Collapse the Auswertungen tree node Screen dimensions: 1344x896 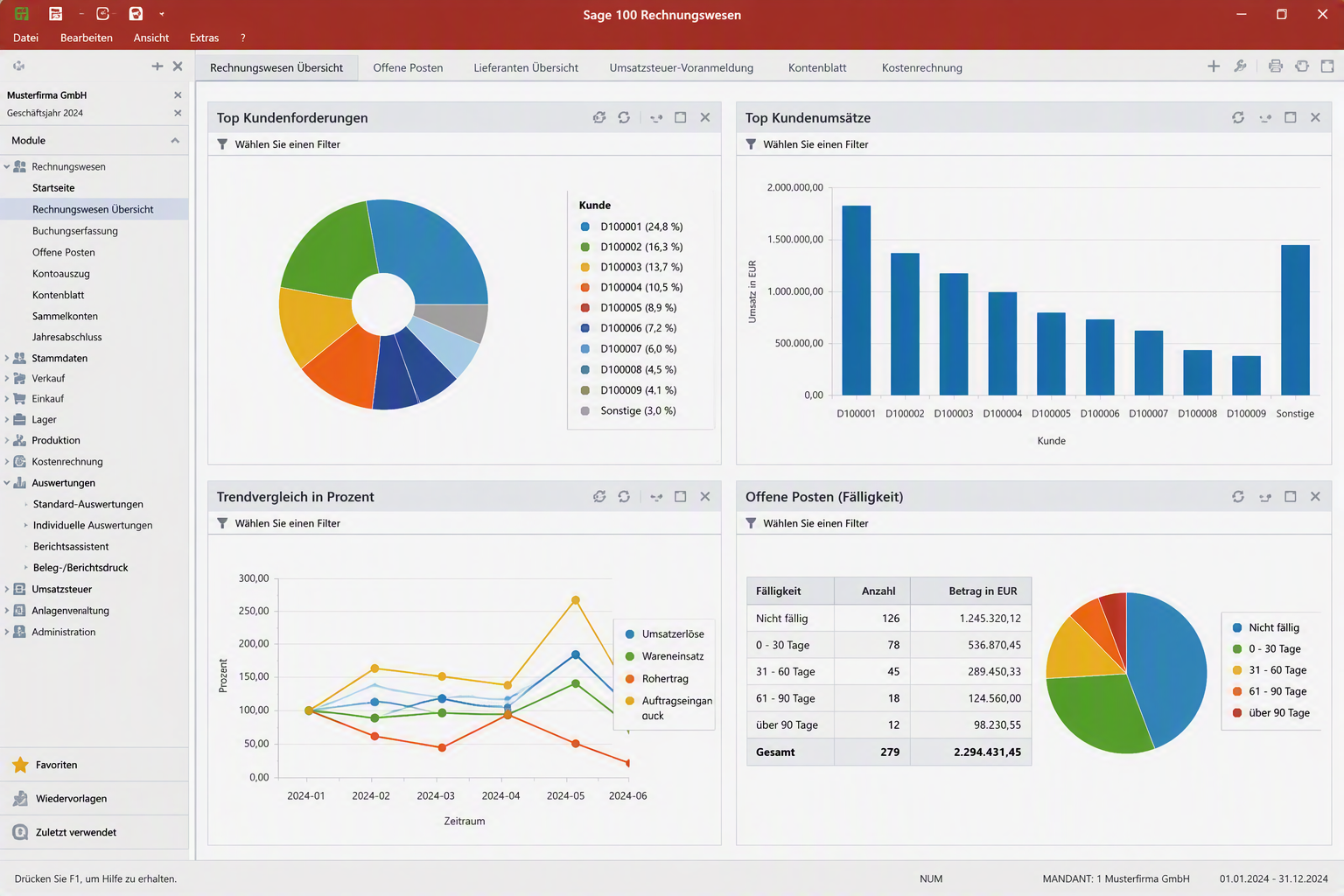(x=7, y=483)
